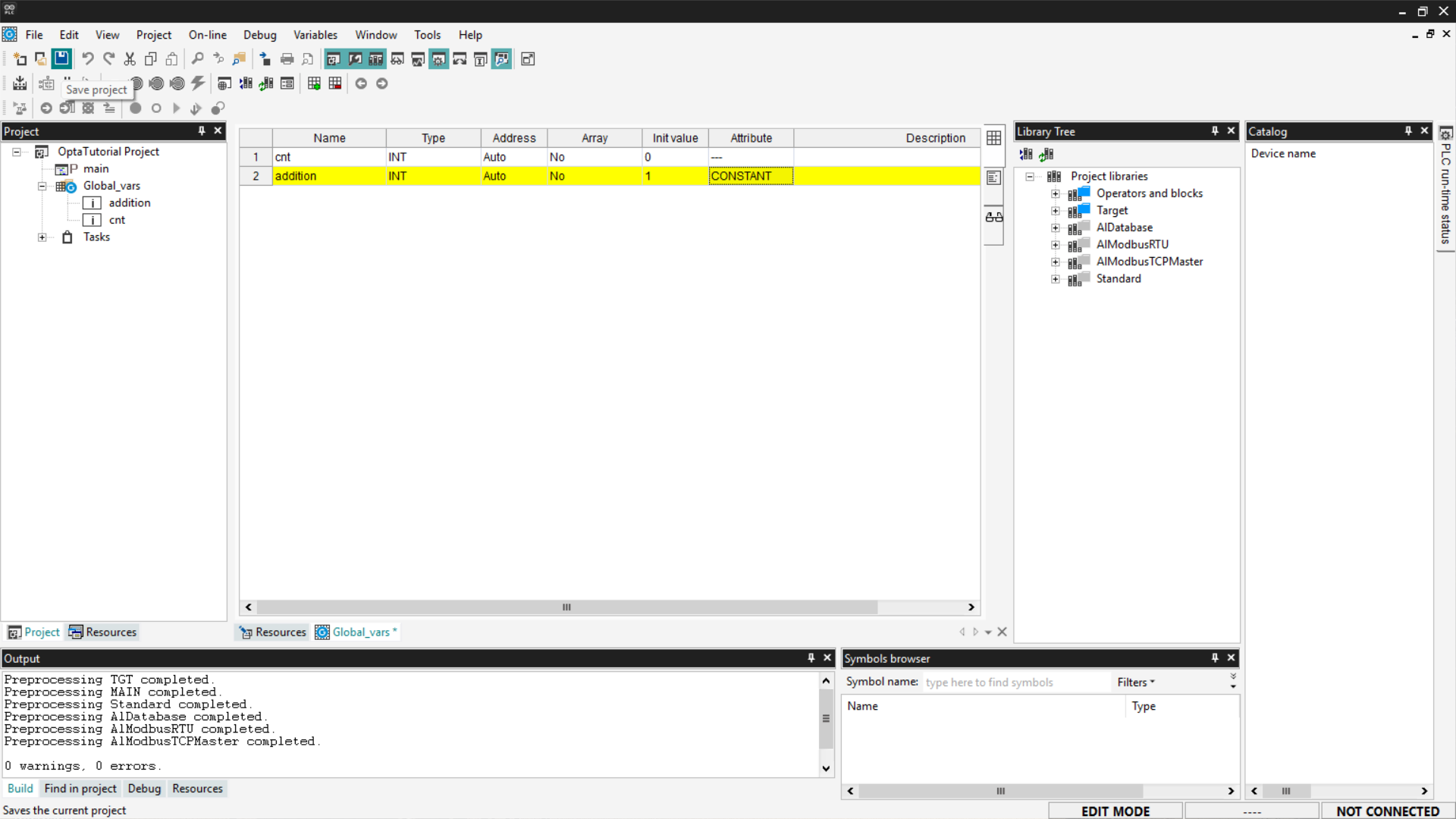This screenshot has height=819, width=1456.
Task: Open the Filters dropdown
Action: tap(1135, 682)
